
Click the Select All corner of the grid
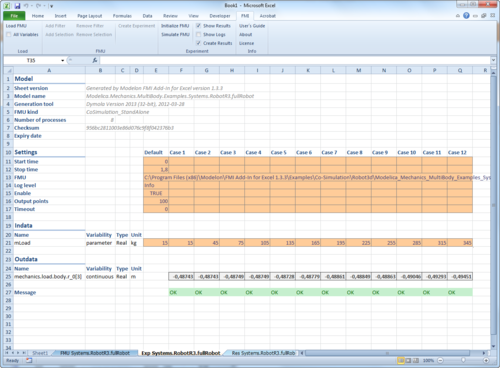pos(8,70)
